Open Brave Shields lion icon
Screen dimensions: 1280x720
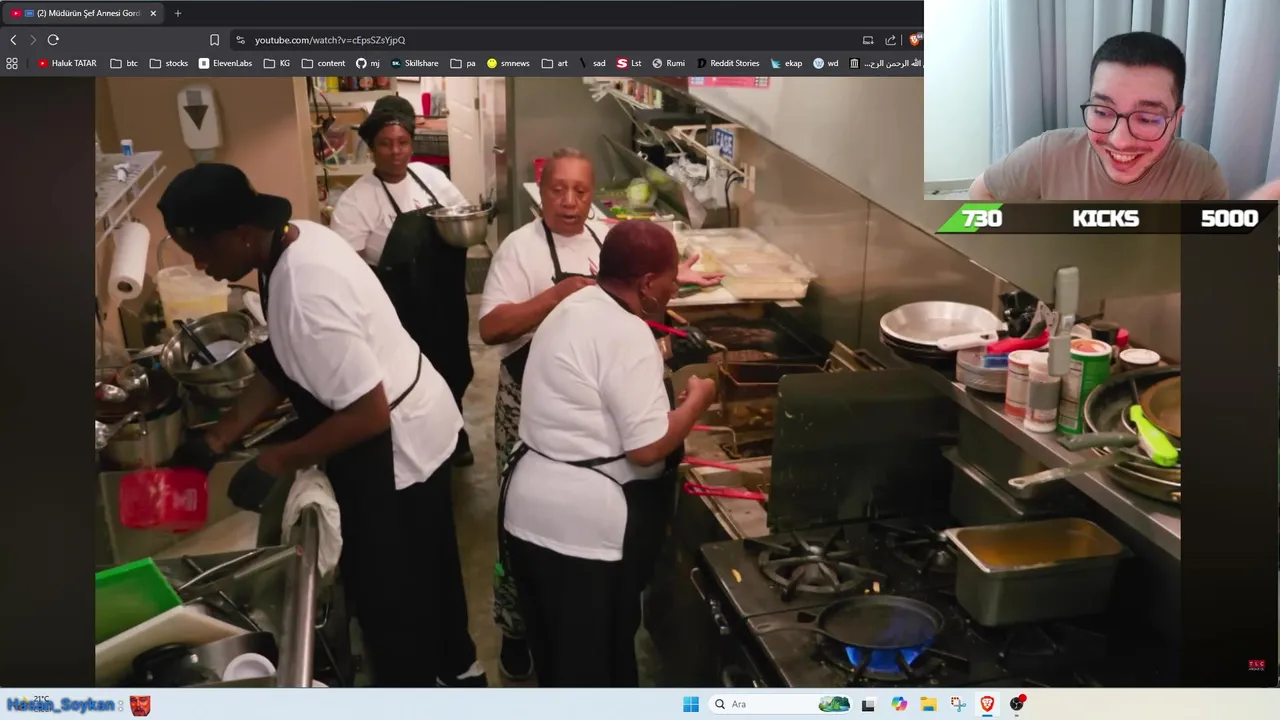click(x=915, y=40)
